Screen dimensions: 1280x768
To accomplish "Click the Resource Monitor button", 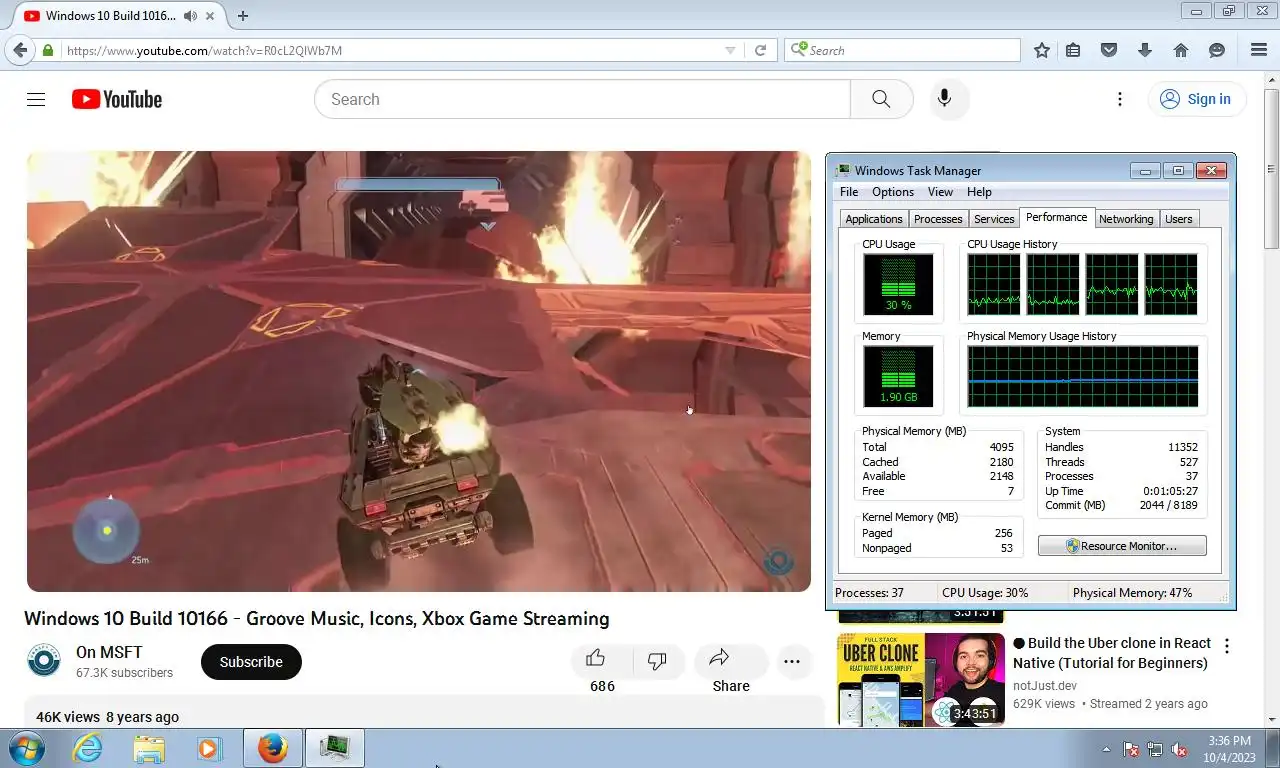I will (1122, 546).
